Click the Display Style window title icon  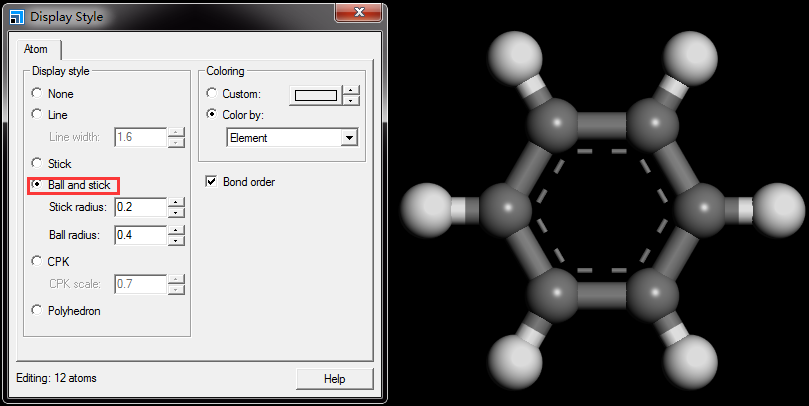pyautogui.click(x=17, y=17)
